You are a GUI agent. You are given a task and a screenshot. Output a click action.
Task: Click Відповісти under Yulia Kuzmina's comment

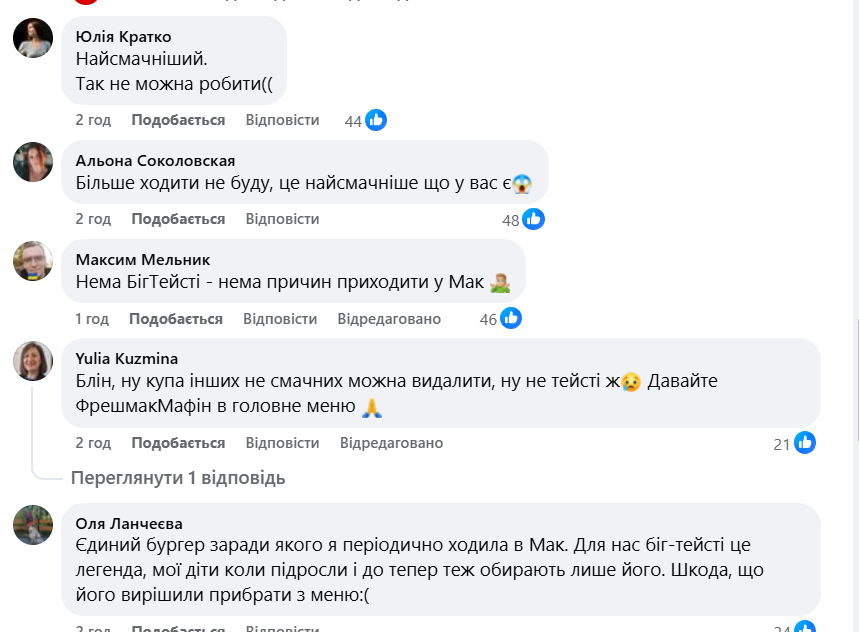(x=282, y=443)
